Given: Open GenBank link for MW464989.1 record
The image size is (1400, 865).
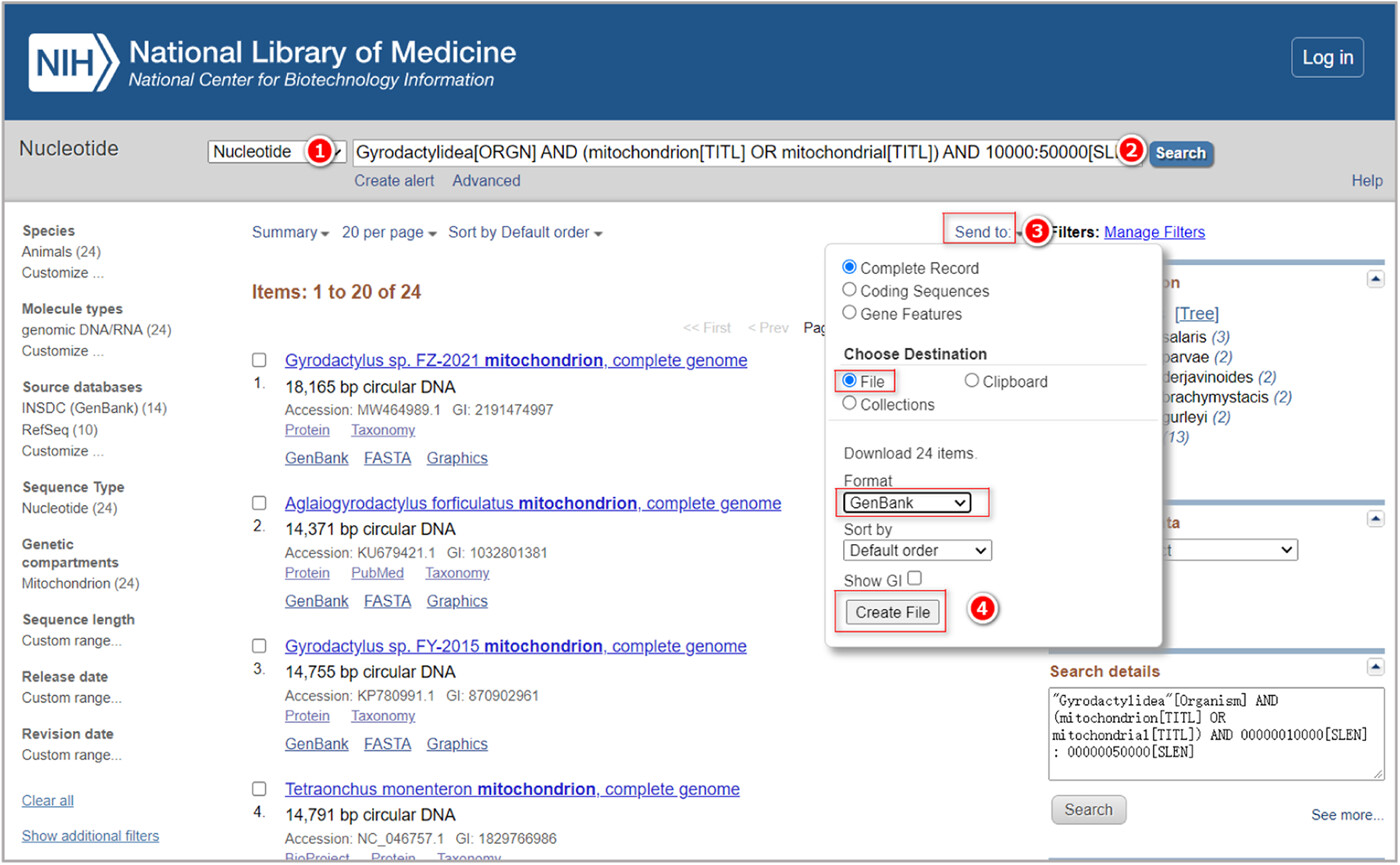Looking at the screenshot, I should (317, 458).
